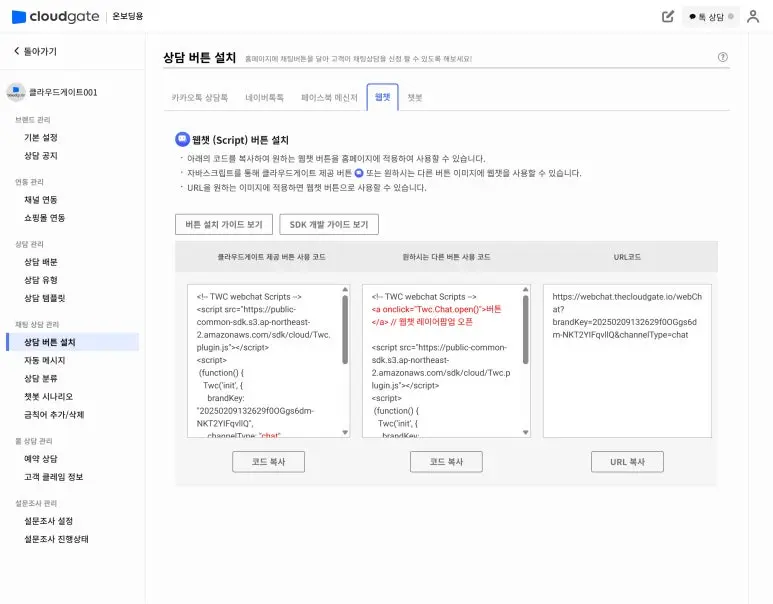Image resolution: width=773 pixels, height=604 pixels.
Task: Open 챗봇 시나리오 in the sidebar
Action: coord(48,396)
